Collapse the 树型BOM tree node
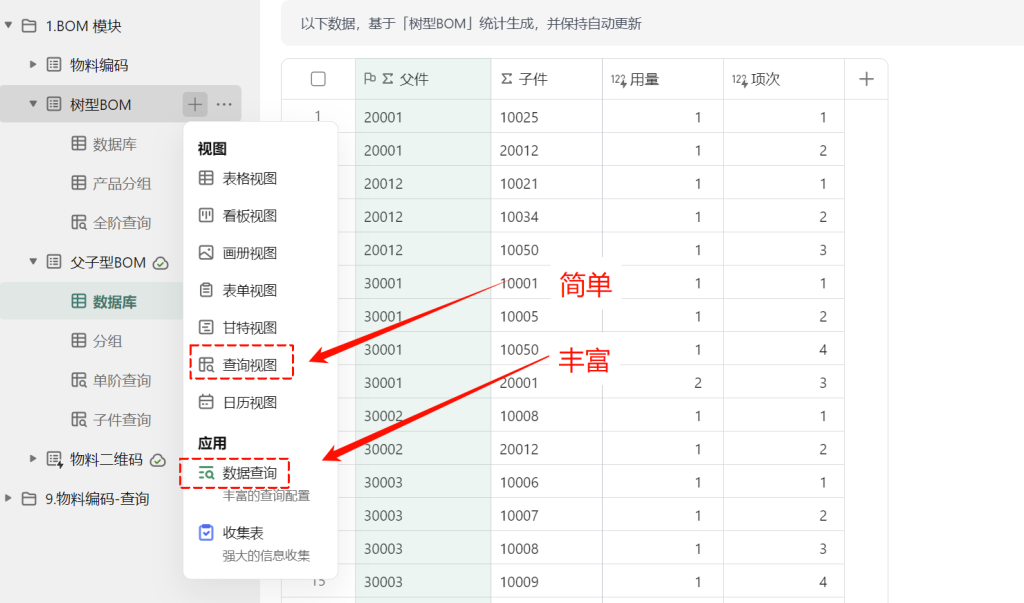This screenshot has width=1024, height=603. pyautogui.click(x=33, y=103)
